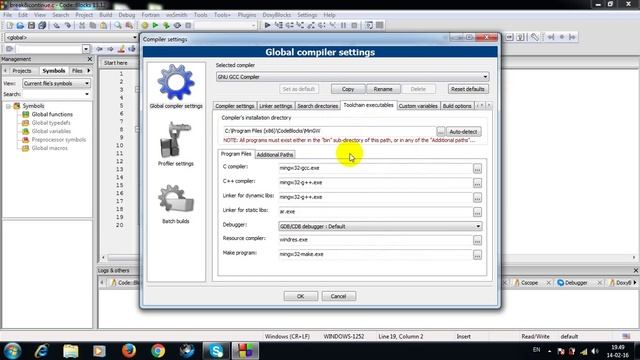Image resolution: width=640 pixels, height=360 pixels.
Task: Browse for Resource compiler executable
Action: (477, 240)
